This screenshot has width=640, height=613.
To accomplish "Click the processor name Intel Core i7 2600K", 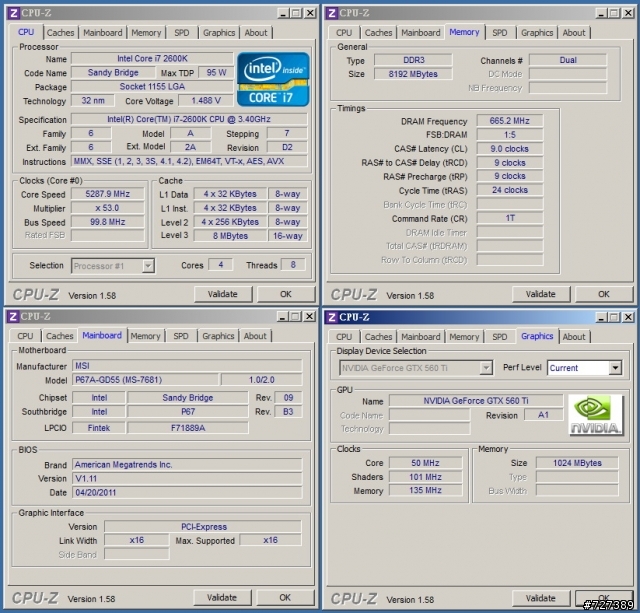I will [x=152, y=58].
